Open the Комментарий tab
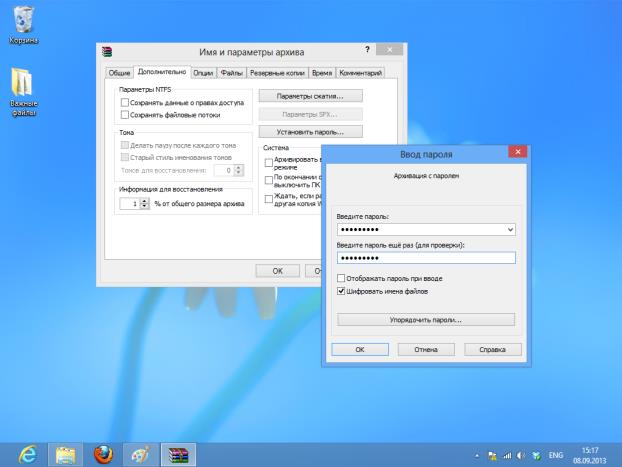 pyautogui.click(x=360, y=73)
